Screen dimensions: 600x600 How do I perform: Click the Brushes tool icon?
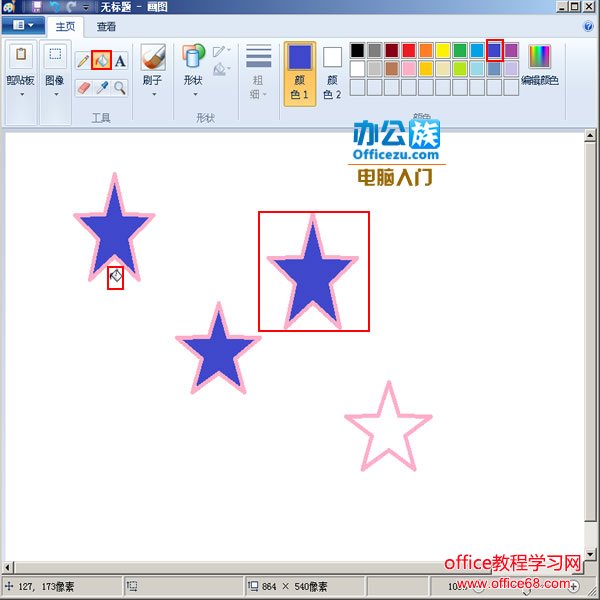(153, 57)
